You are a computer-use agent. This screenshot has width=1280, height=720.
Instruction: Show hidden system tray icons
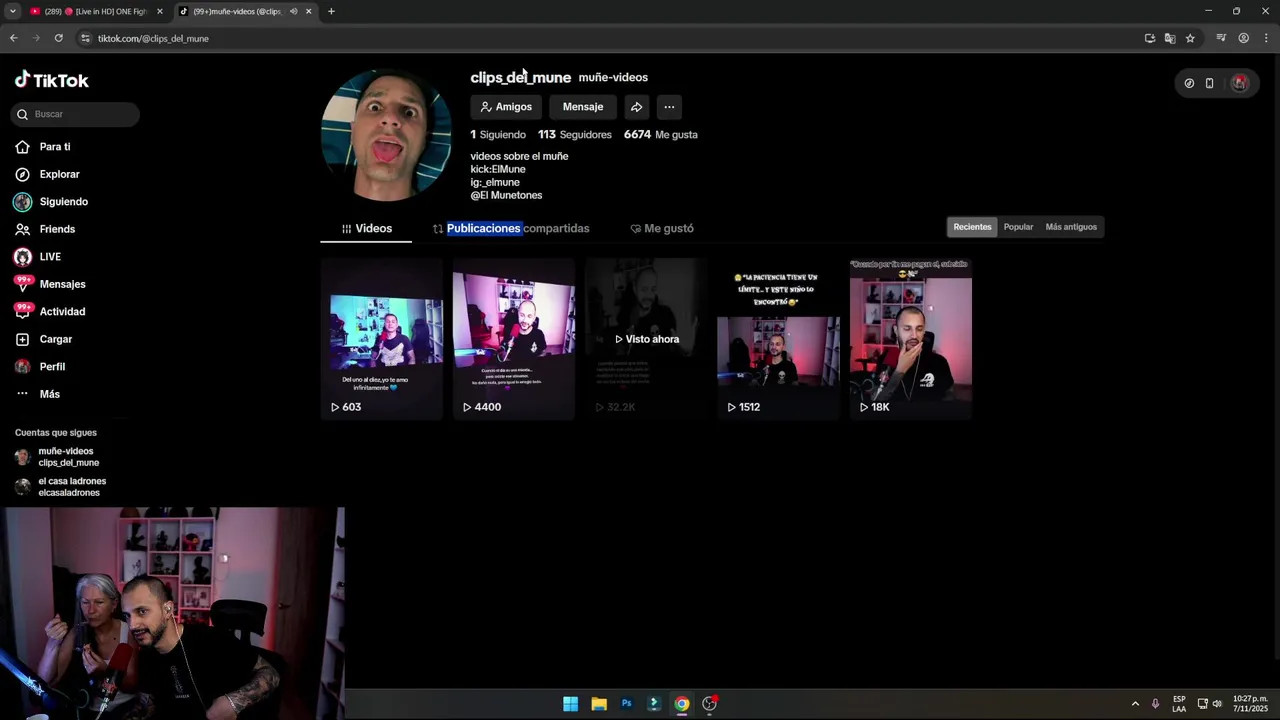click(1135, 704)
